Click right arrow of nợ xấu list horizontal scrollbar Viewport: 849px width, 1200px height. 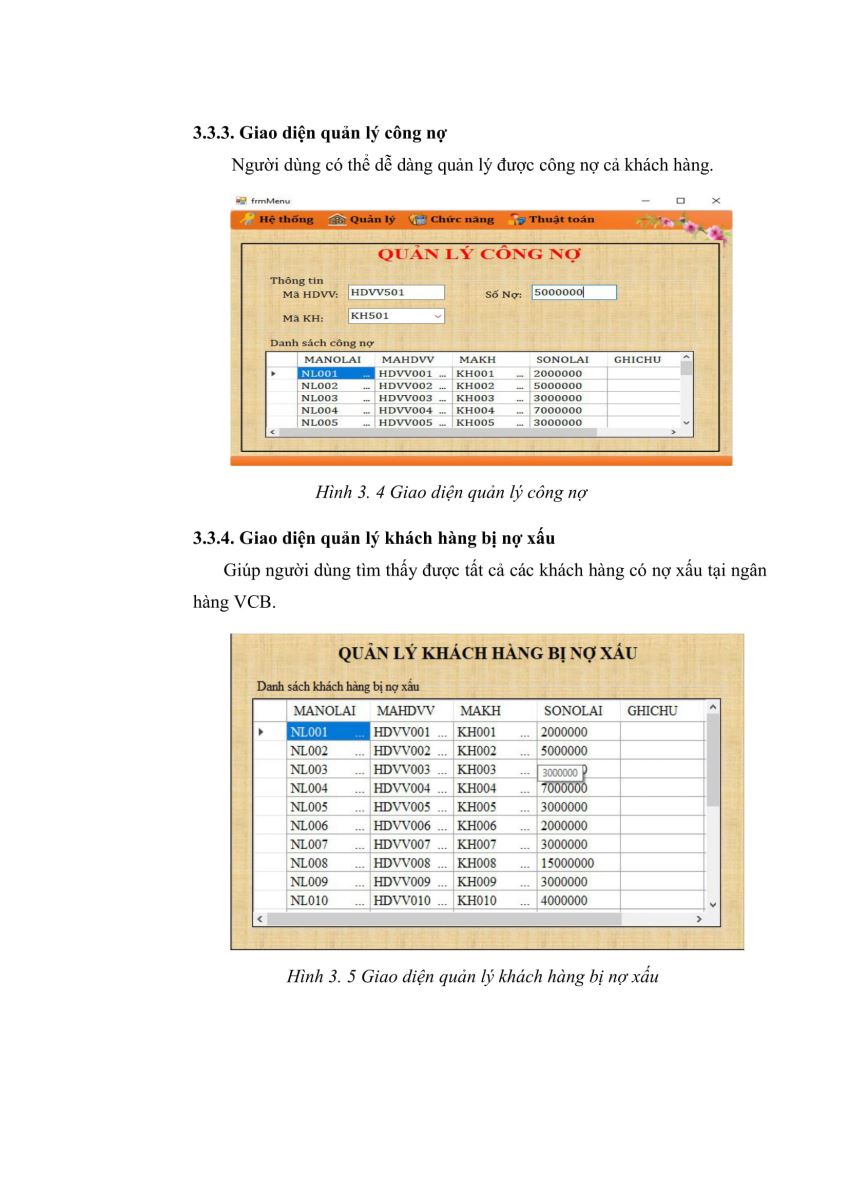point(699,918)
